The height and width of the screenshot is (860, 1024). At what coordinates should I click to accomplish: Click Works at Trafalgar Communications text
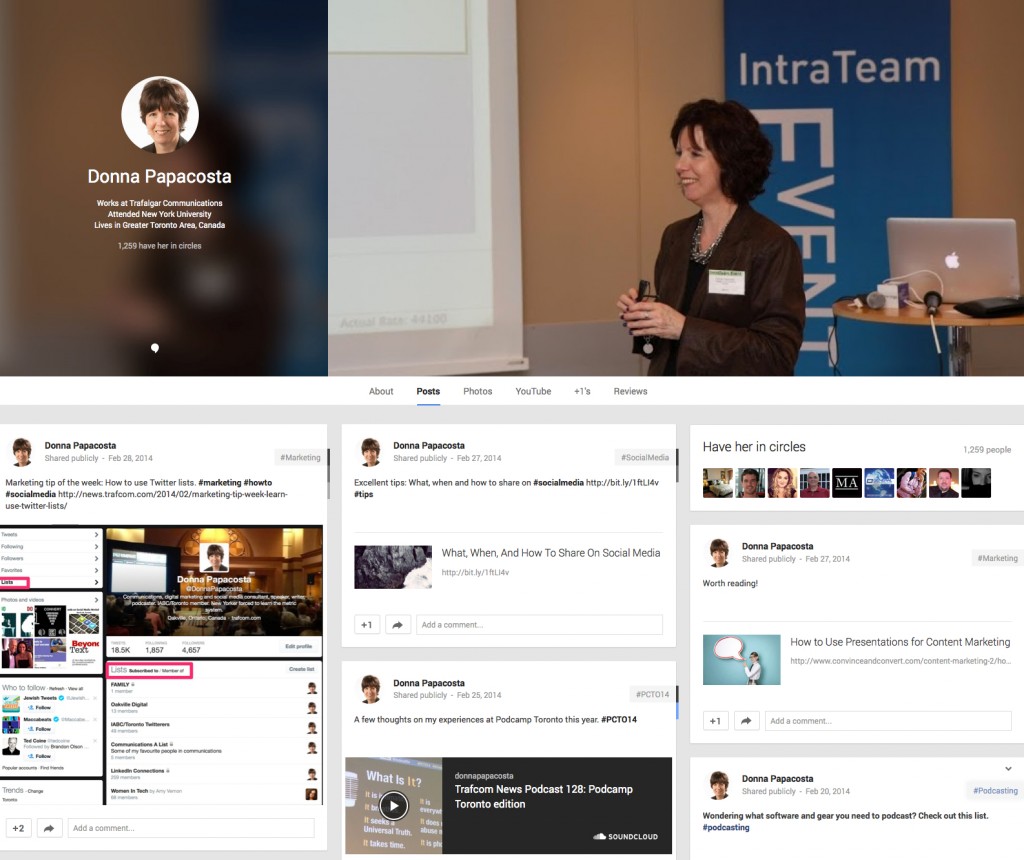pyautogui.click(x=160, y=203)
